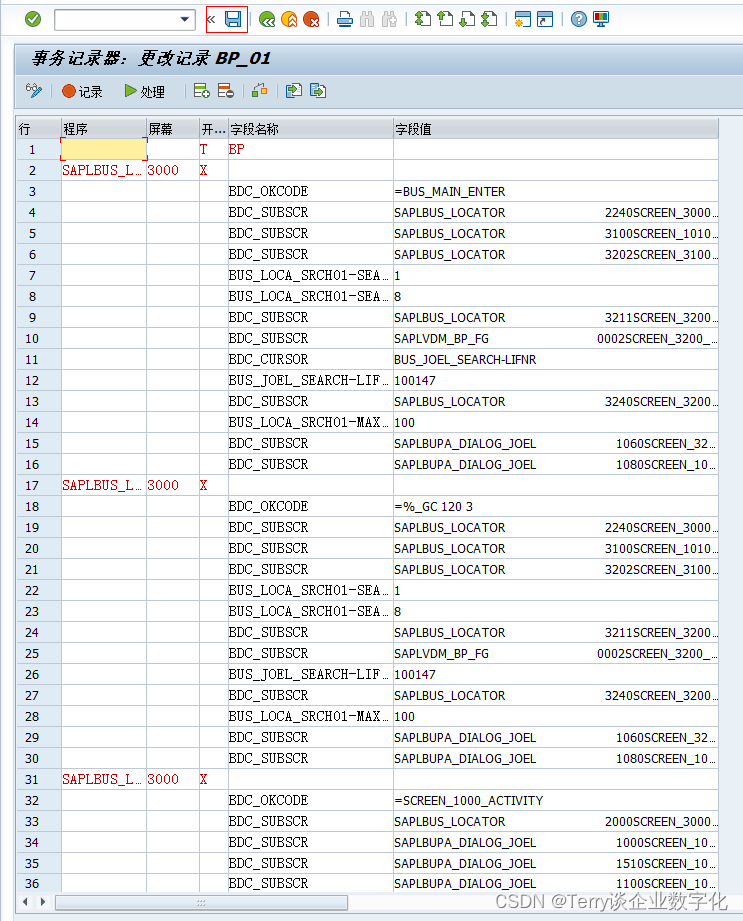This screenshot has width=743, height=921.
Task: Click the horizontal scrollbar thumb
Action: pos(201,902)
